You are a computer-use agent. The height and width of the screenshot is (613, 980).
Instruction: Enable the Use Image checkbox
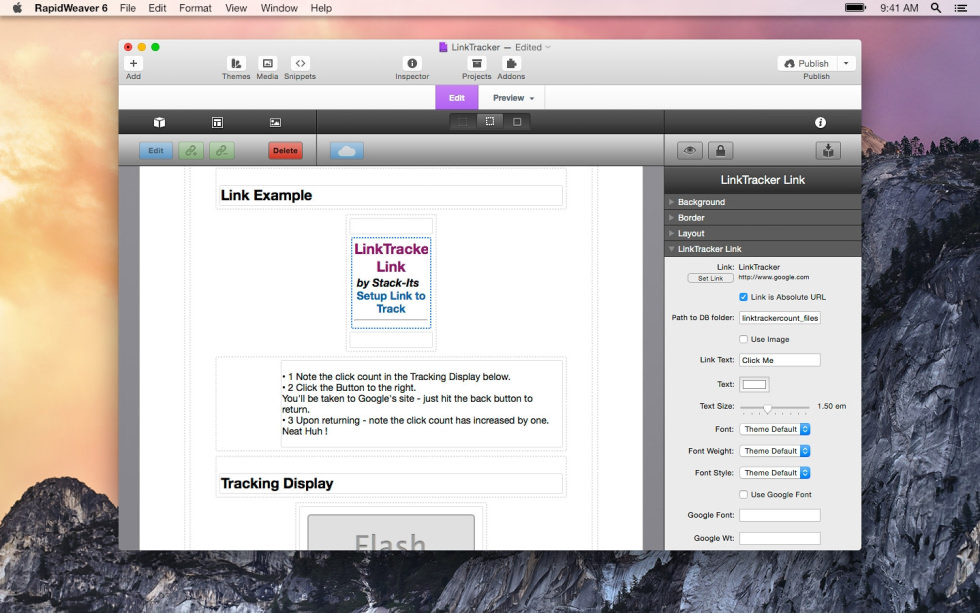(743, 339)
